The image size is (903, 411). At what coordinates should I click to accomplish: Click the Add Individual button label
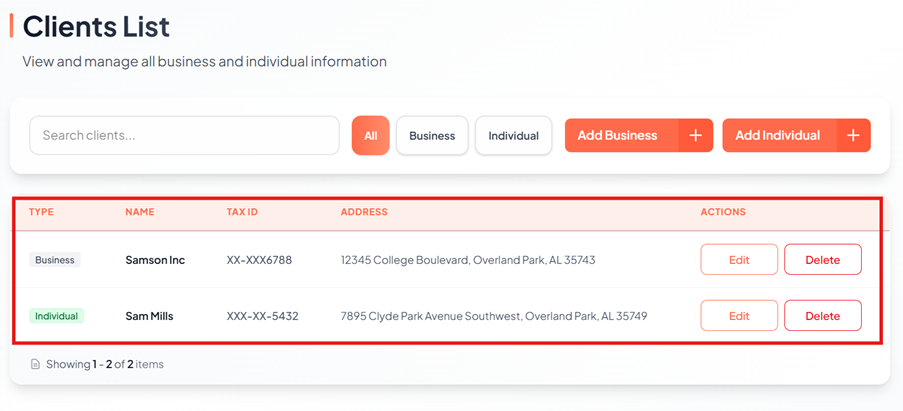pyautogui.click(x=778, y=136)
